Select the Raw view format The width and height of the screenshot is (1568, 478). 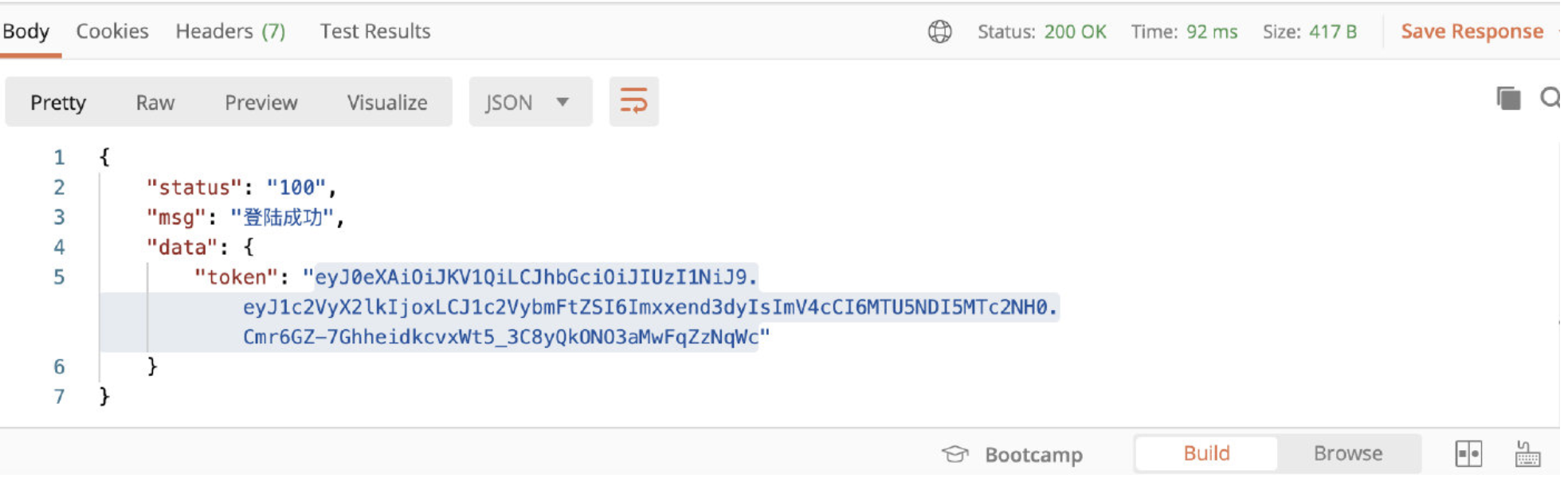tap(155, 103)
